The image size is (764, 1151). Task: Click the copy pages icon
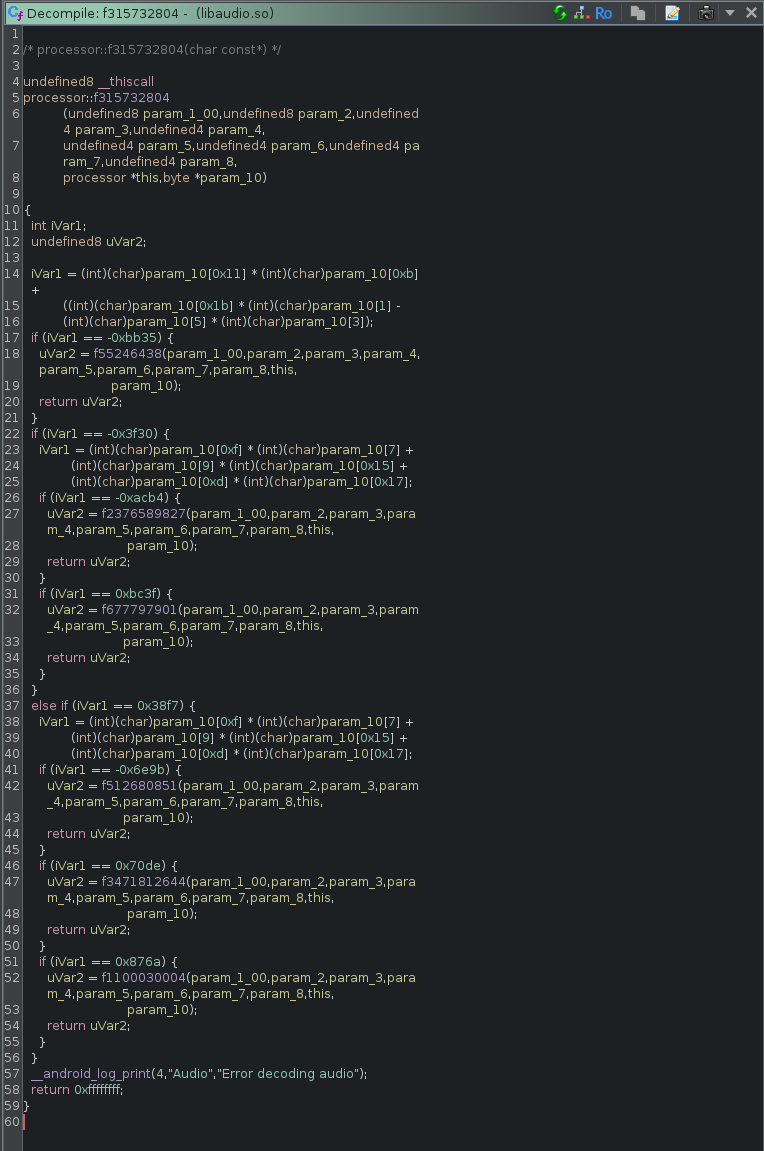[x=638, y=13]
